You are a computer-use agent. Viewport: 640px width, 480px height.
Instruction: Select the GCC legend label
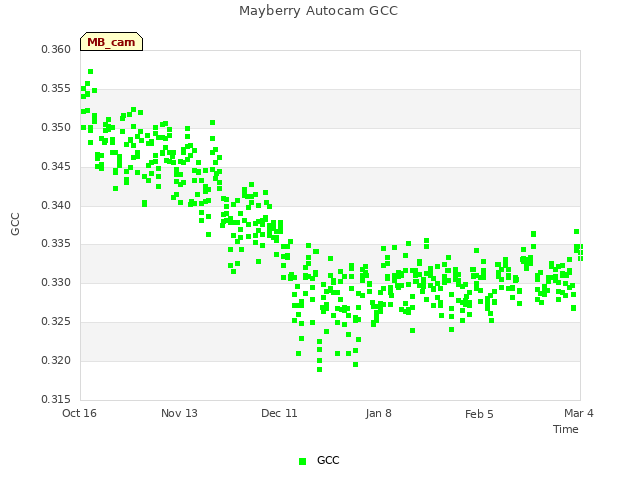(328, 460)
